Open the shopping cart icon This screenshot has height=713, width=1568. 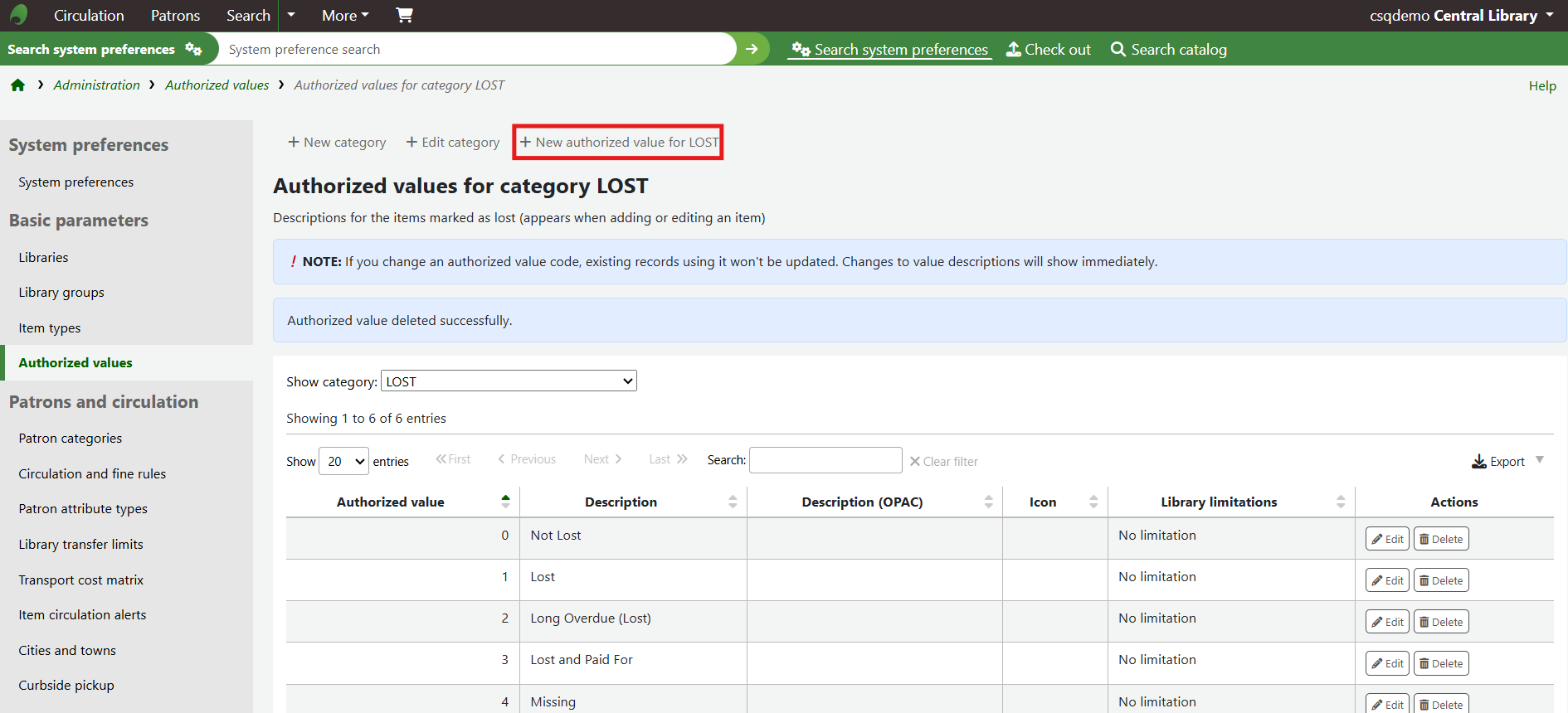pyautogui.click(x=404, y=15)
